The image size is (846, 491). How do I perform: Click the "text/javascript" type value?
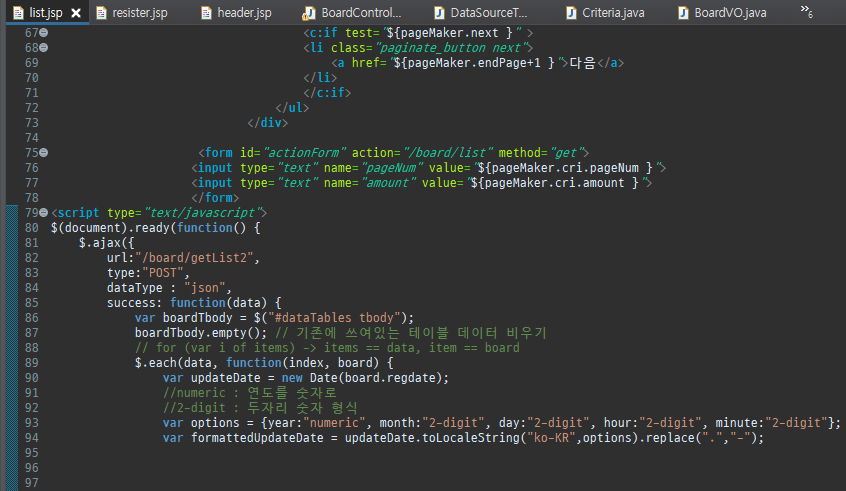(202, 213)
